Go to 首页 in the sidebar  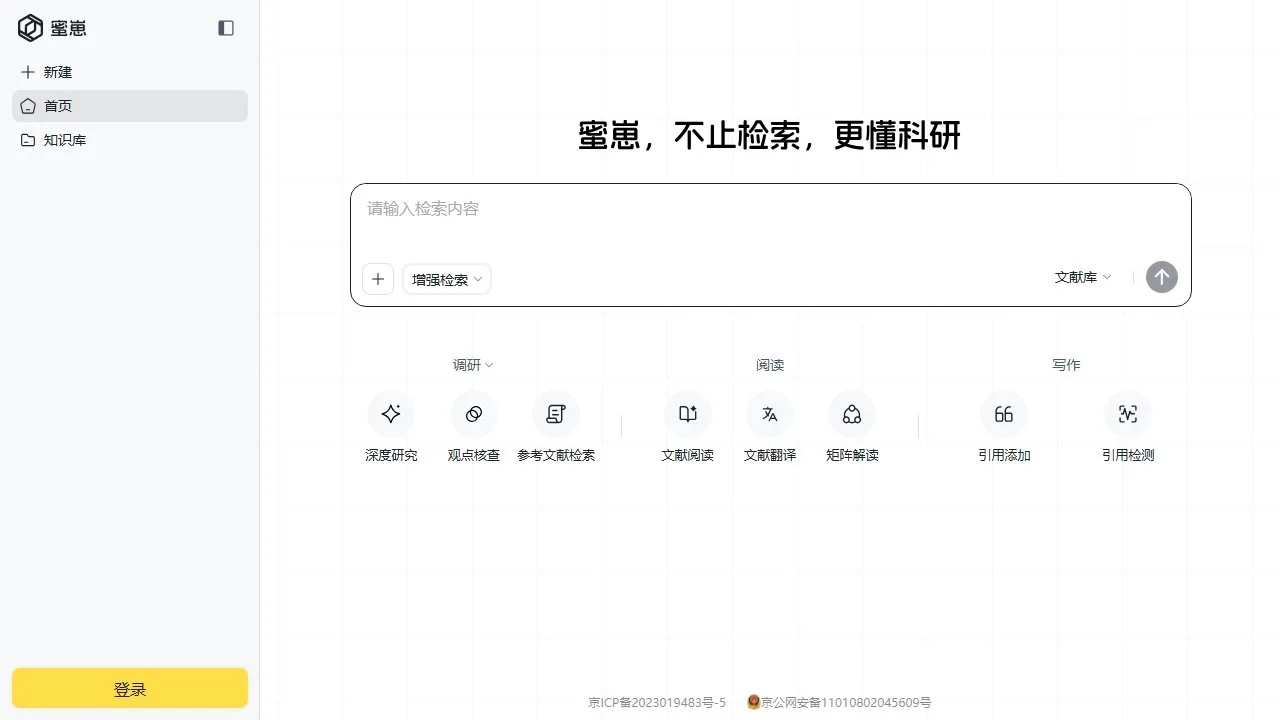coord(130,106)
